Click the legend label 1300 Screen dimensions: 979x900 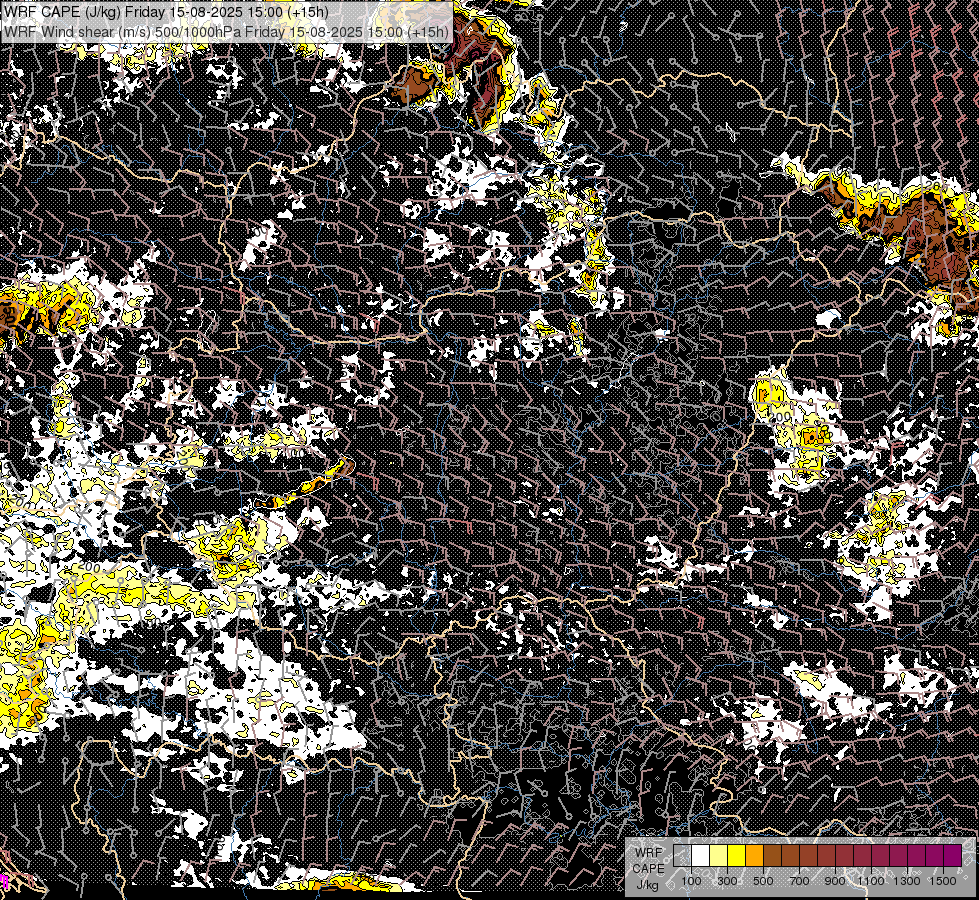pos(907,881)
